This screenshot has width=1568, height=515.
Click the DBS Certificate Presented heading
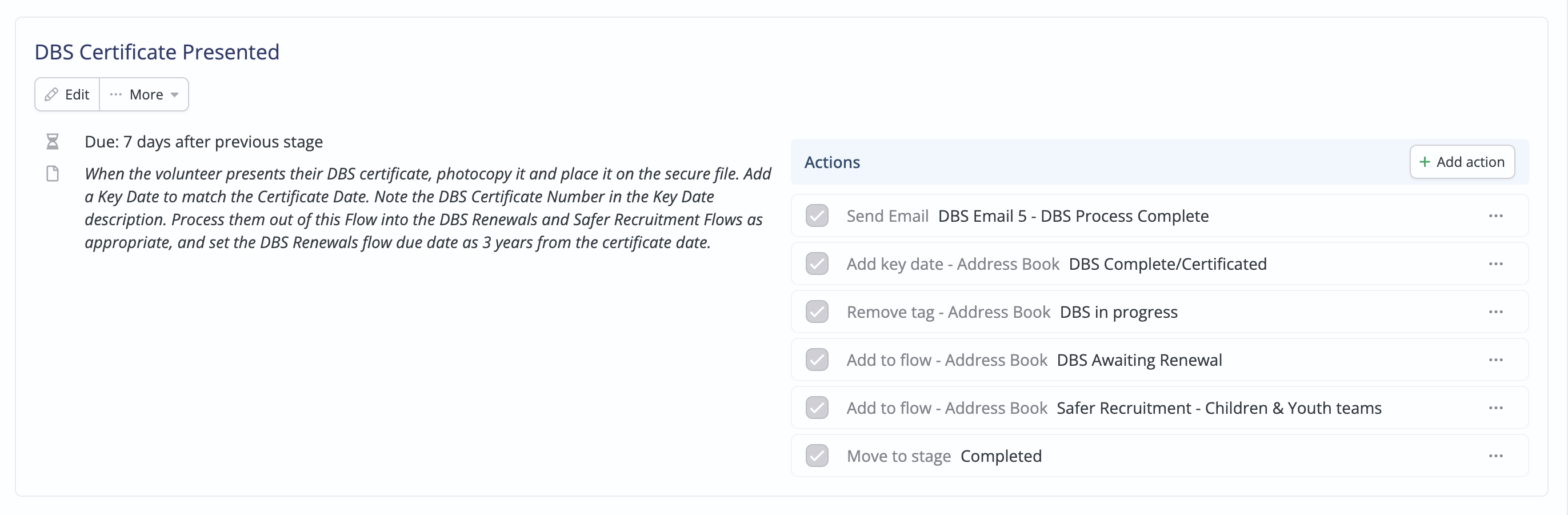[x=157, y=53]
